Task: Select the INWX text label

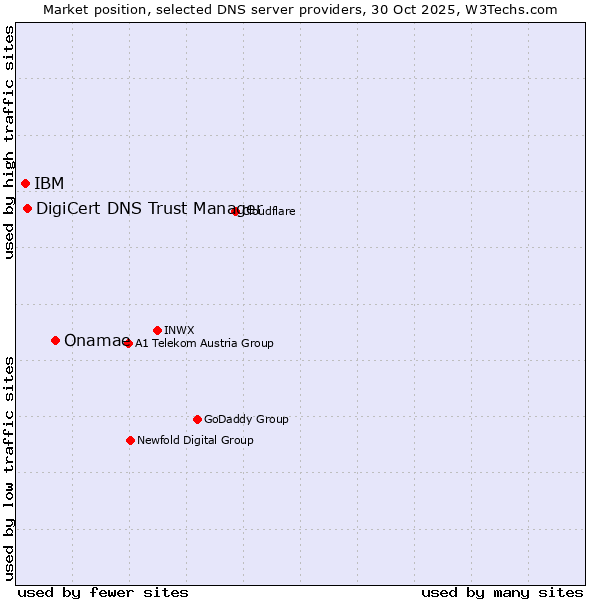Action: 179,330
